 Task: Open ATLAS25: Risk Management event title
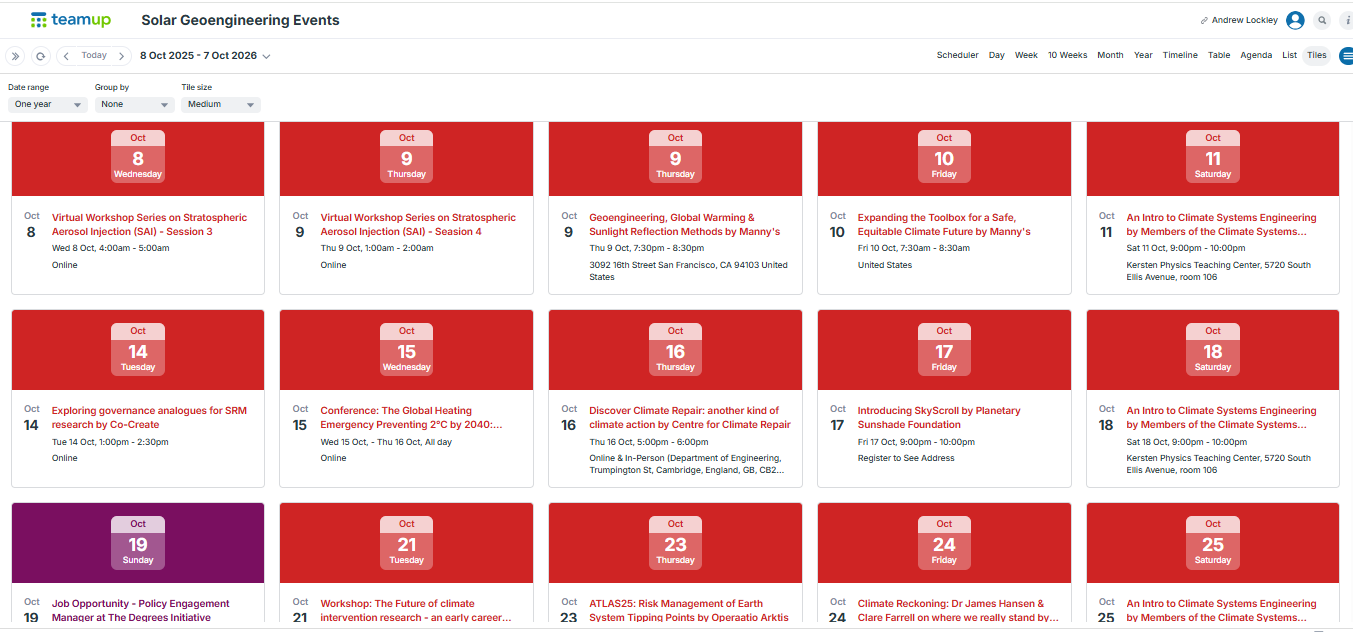click(x=689, y=611)
